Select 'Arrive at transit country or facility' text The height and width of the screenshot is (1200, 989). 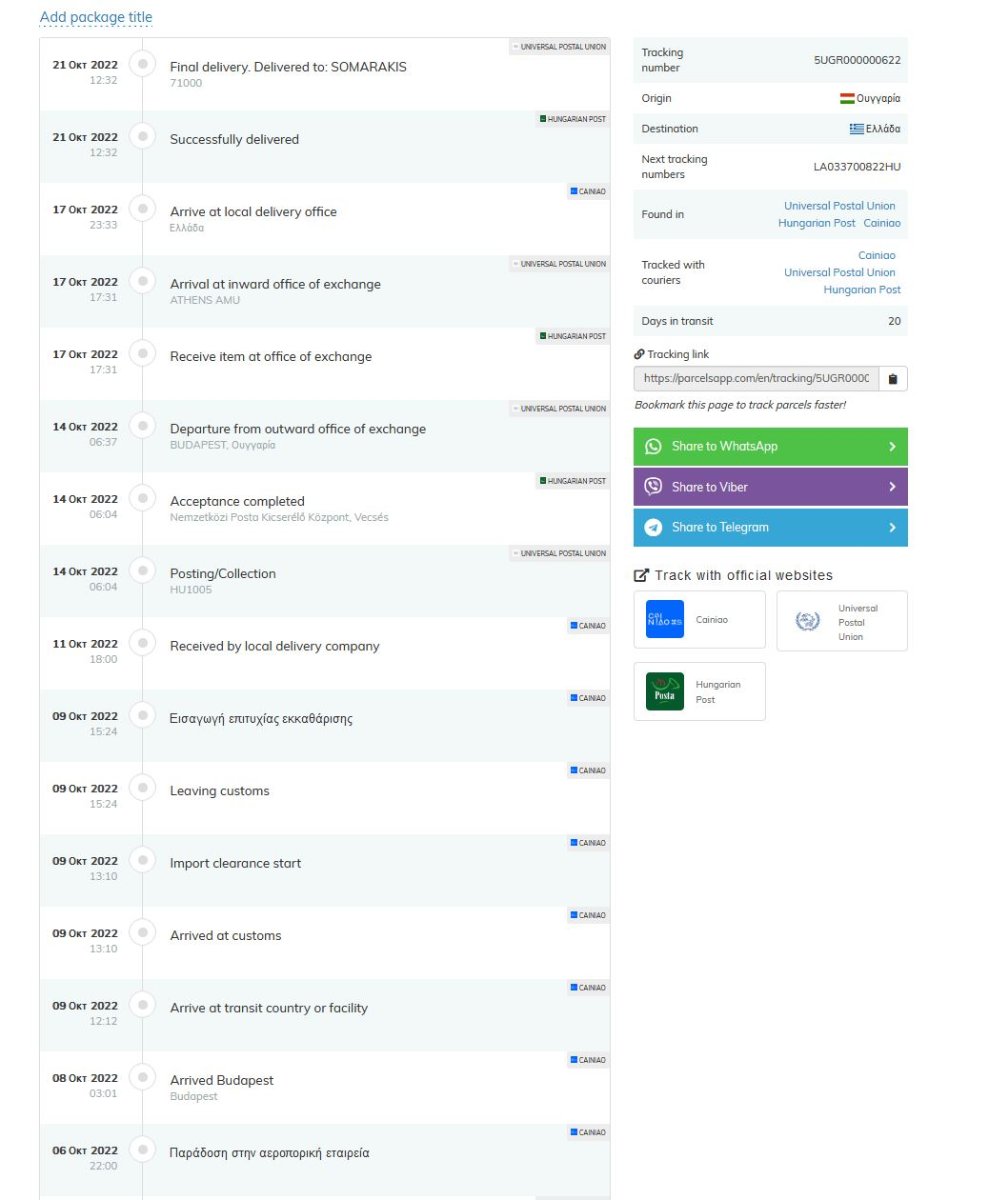click(269, 1008)
